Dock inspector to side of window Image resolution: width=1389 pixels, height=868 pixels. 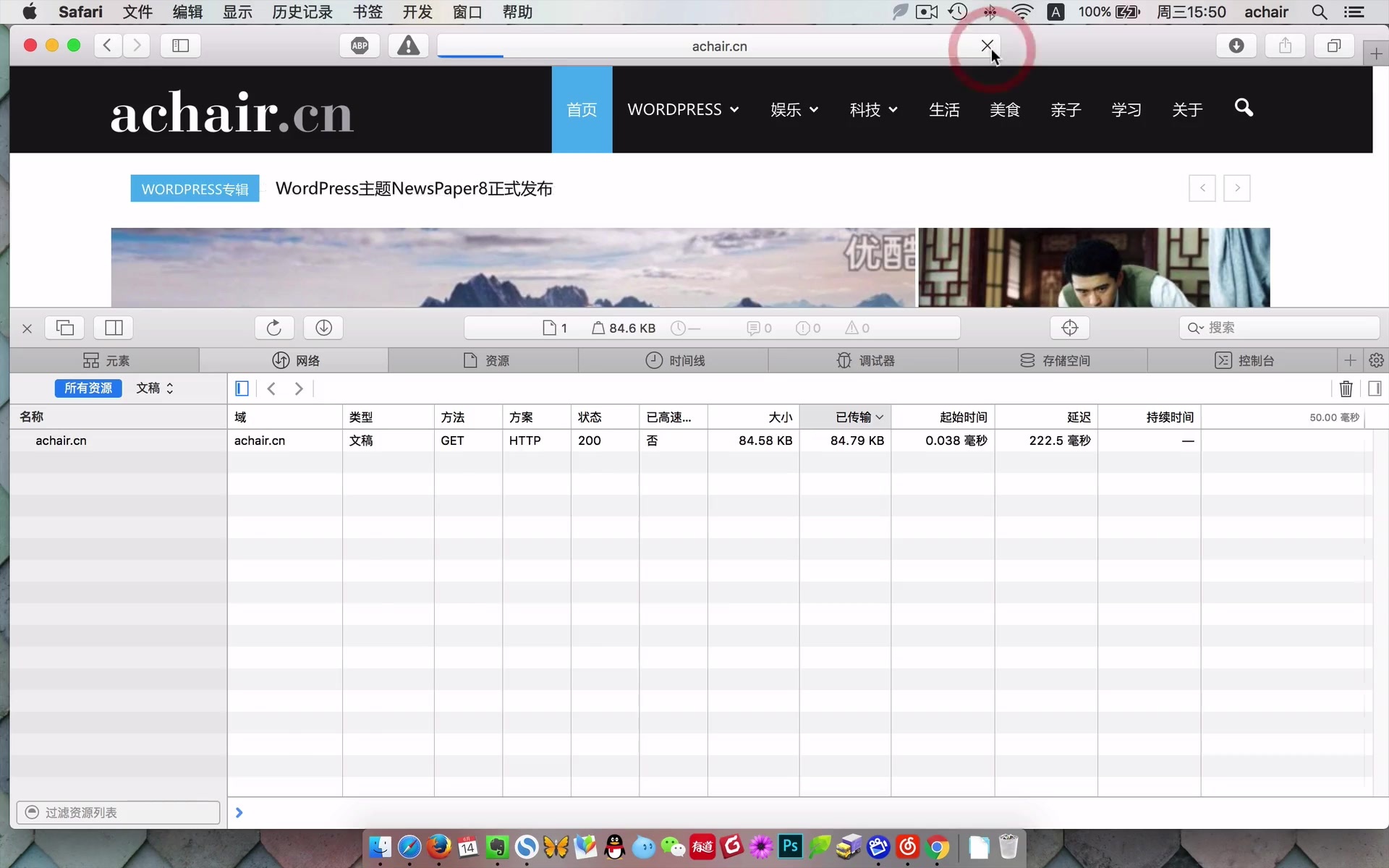114,328
